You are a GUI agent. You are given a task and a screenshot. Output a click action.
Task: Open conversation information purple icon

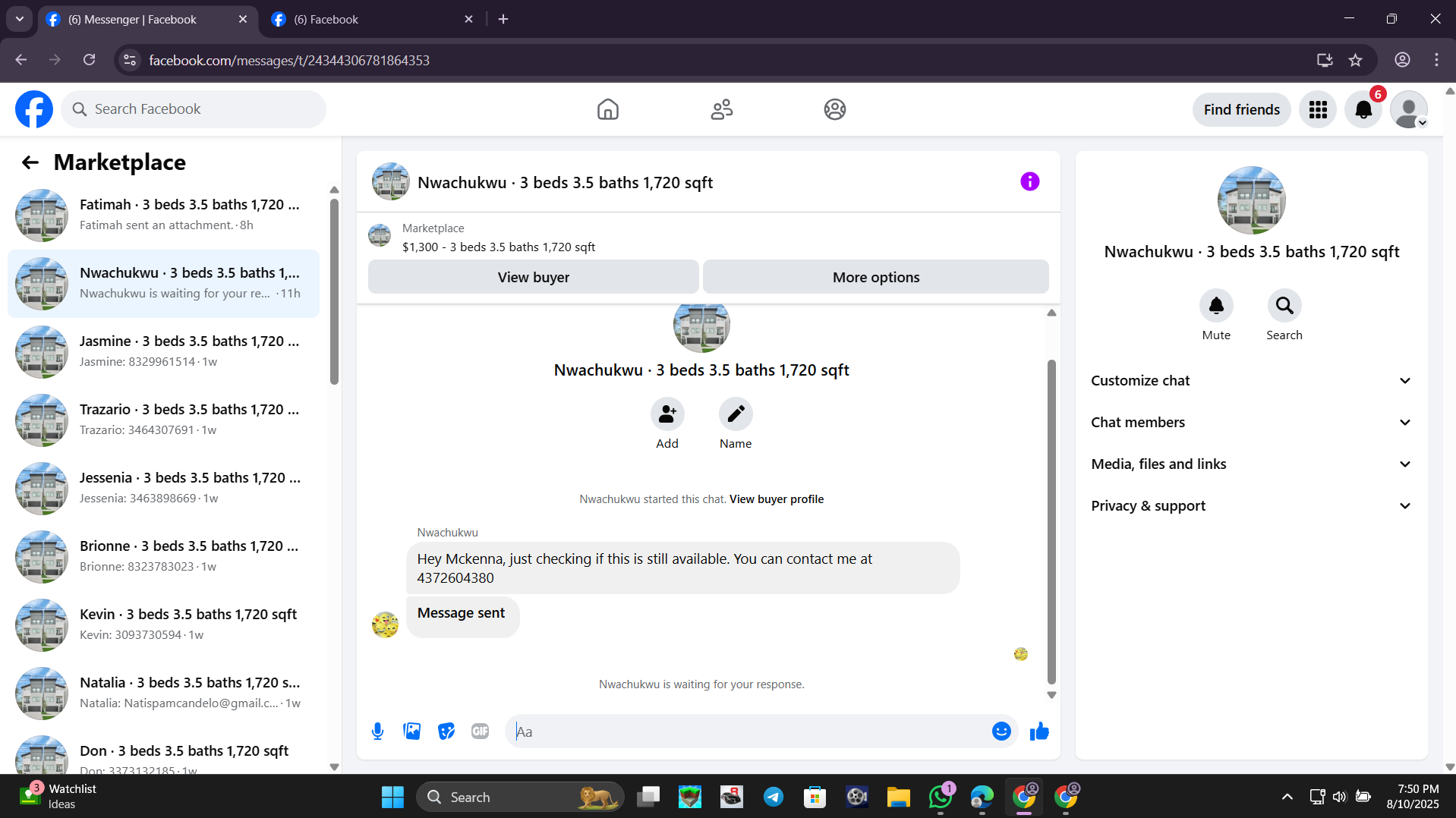pos(1029,181)
